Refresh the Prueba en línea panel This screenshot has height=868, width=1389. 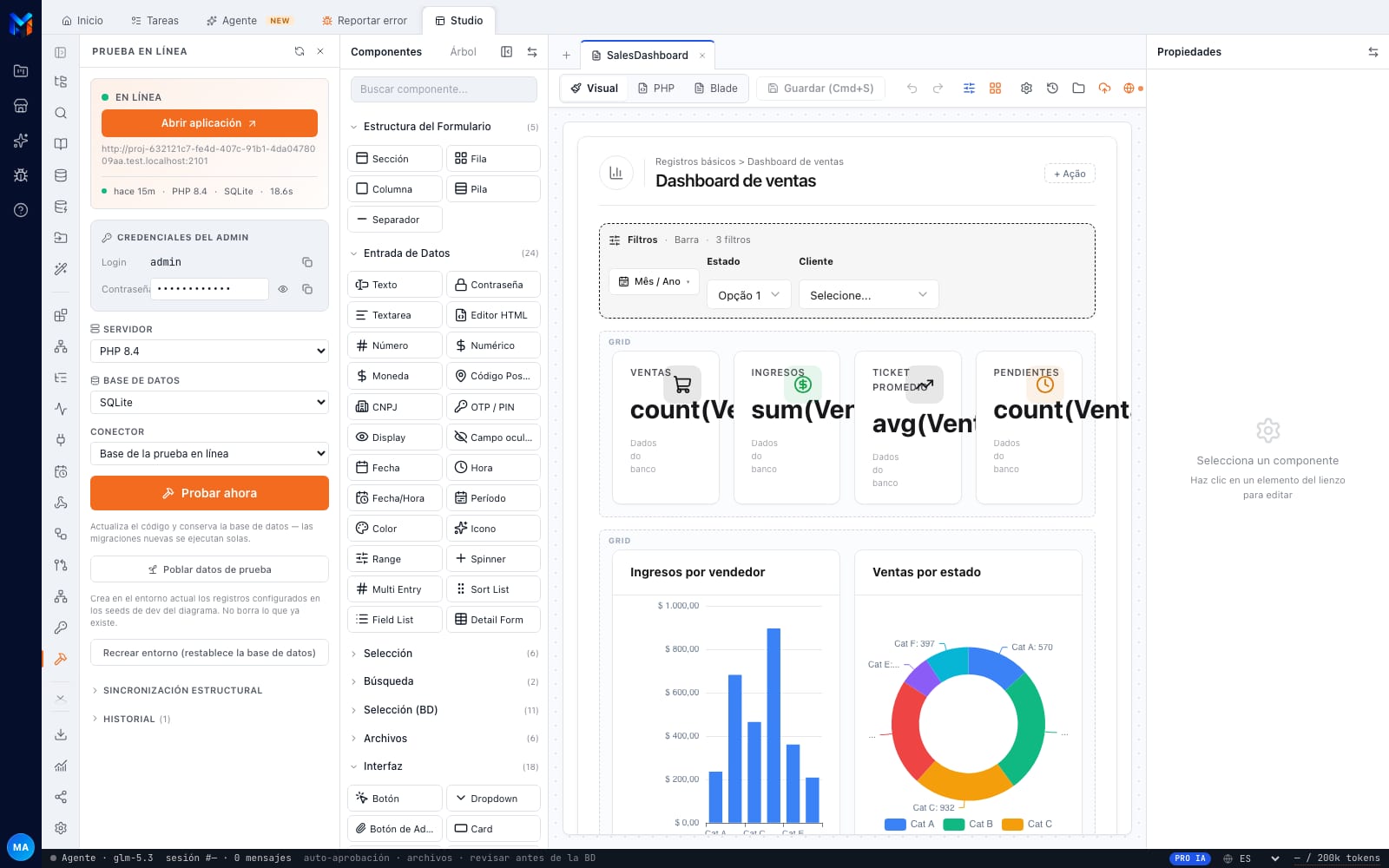coord(300,51)
